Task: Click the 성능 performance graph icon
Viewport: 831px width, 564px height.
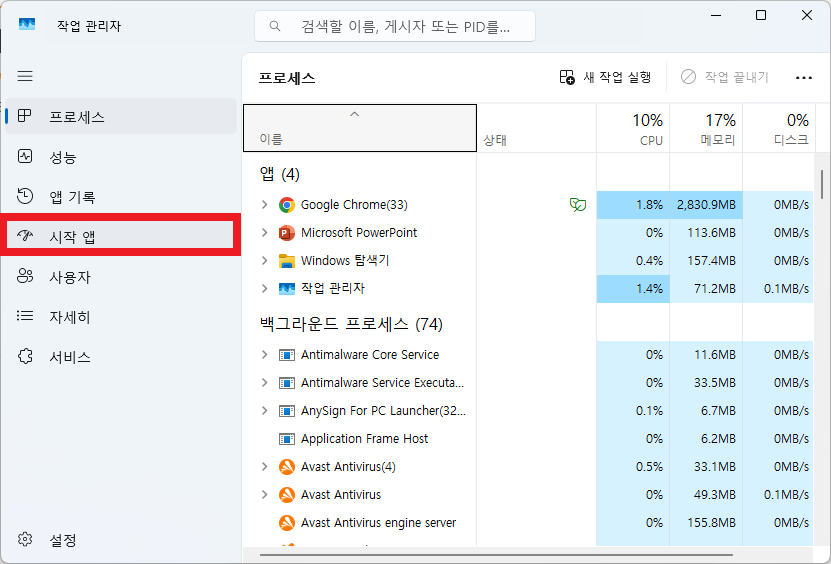Action: click(25, 156)
